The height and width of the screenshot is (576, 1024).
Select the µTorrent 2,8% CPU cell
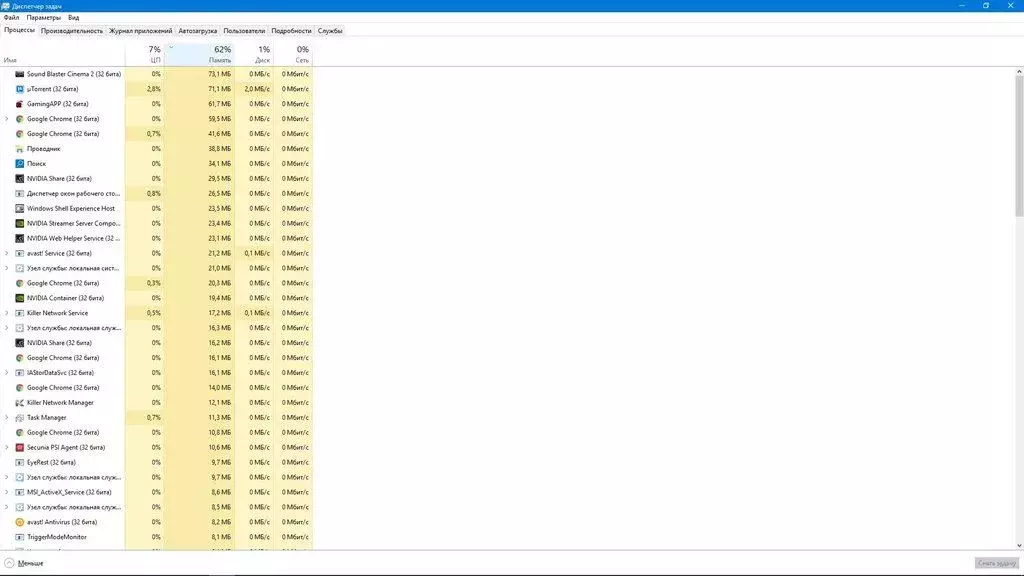point(144,89)
